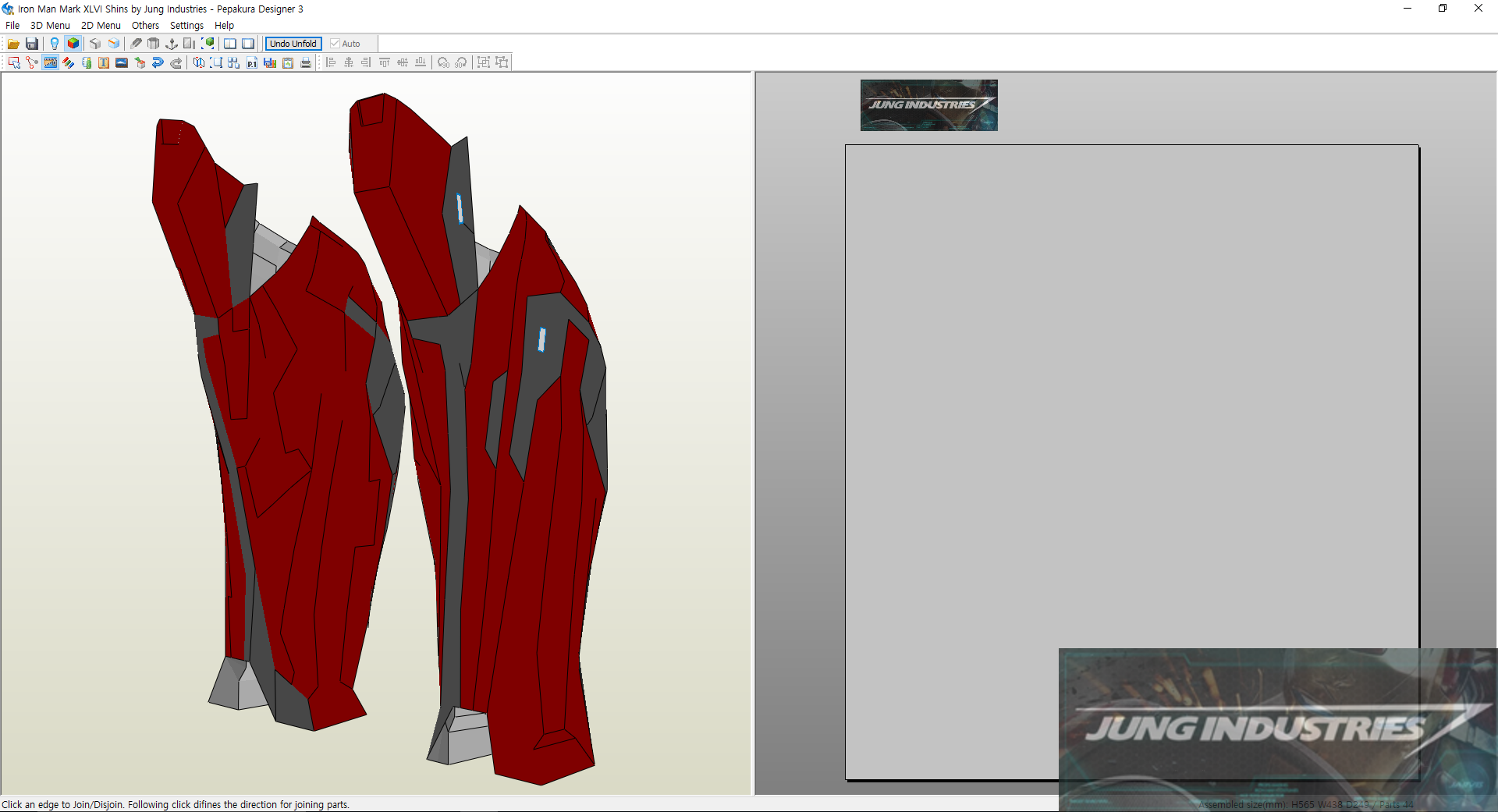This screenshot has width=1498, height=812.
Task: Select the Edit Flaps tool icon
Action: (87, 62)
